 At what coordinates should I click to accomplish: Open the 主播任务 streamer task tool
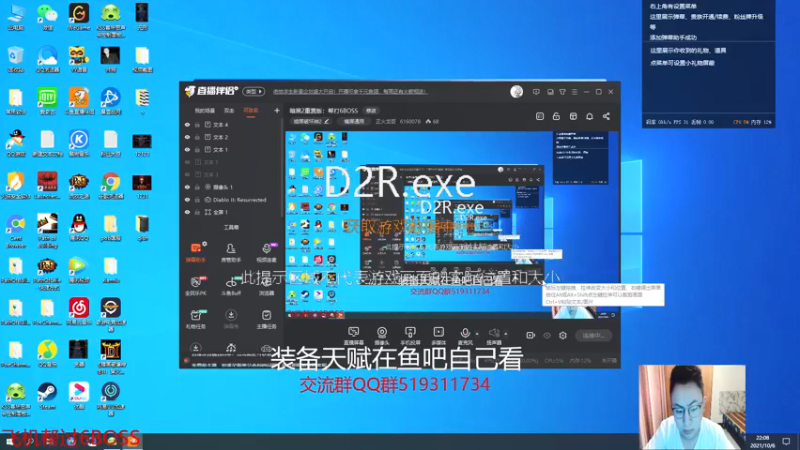pos(266,319)
